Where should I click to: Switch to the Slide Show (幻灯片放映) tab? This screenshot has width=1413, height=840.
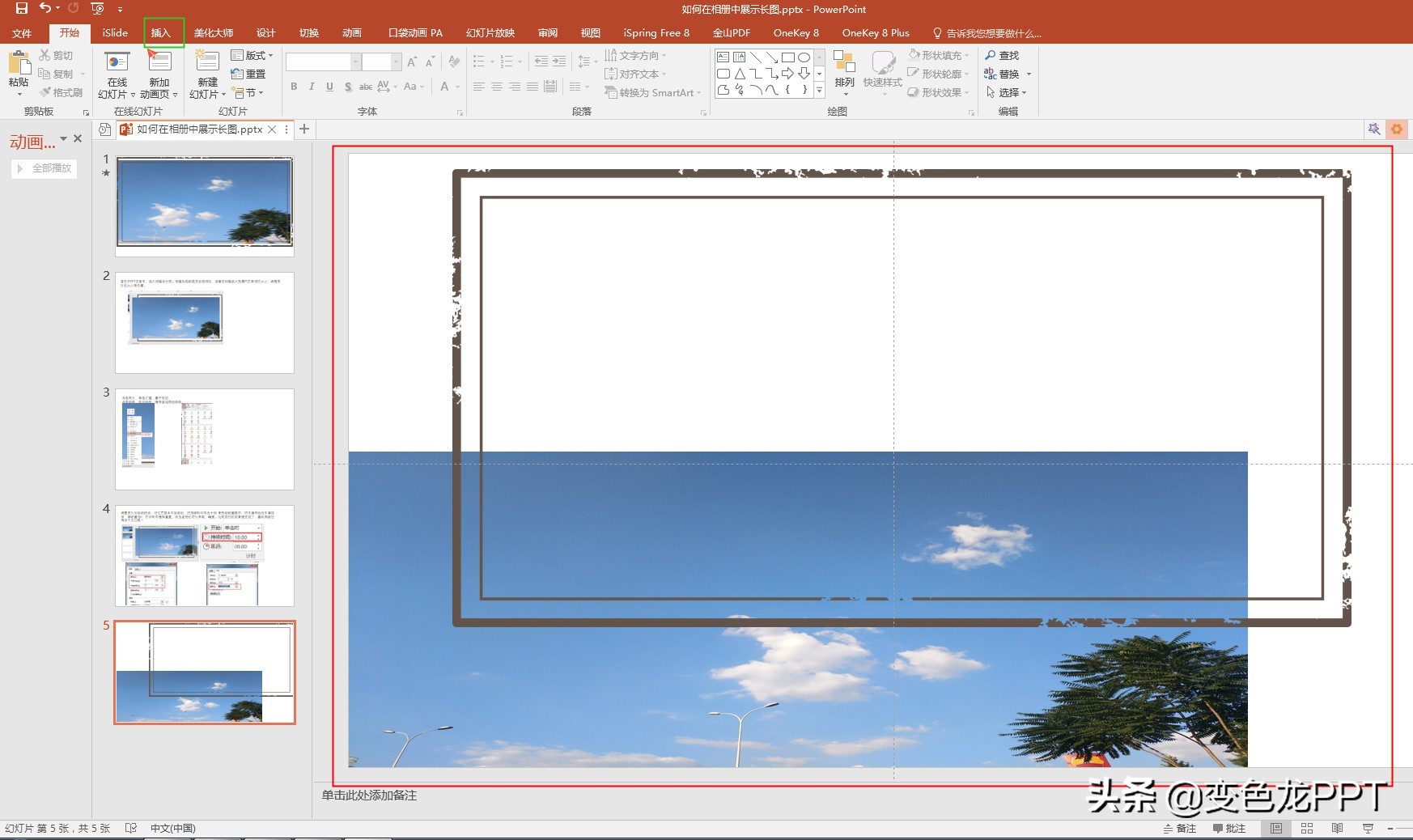click(490, 33)
